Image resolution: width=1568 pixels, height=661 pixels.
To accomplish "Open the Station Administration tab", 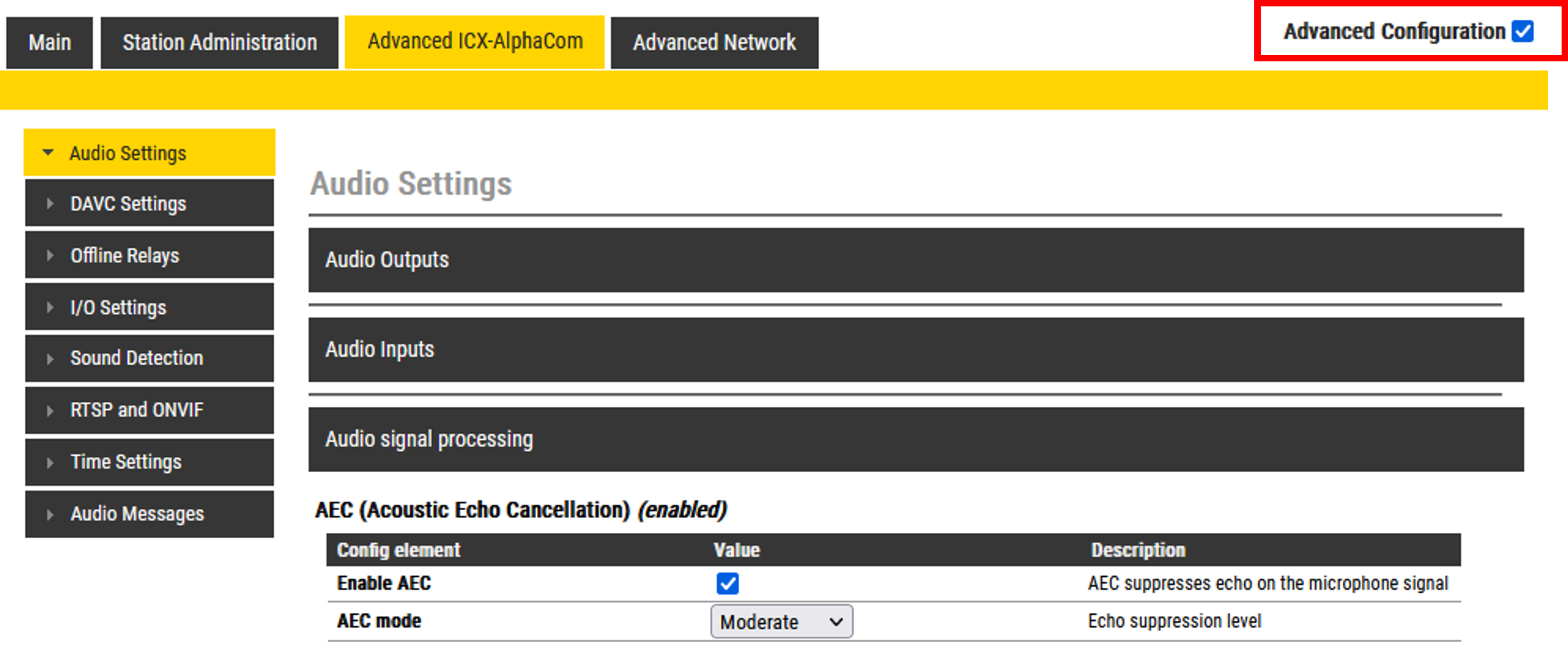I will point(219,43).
